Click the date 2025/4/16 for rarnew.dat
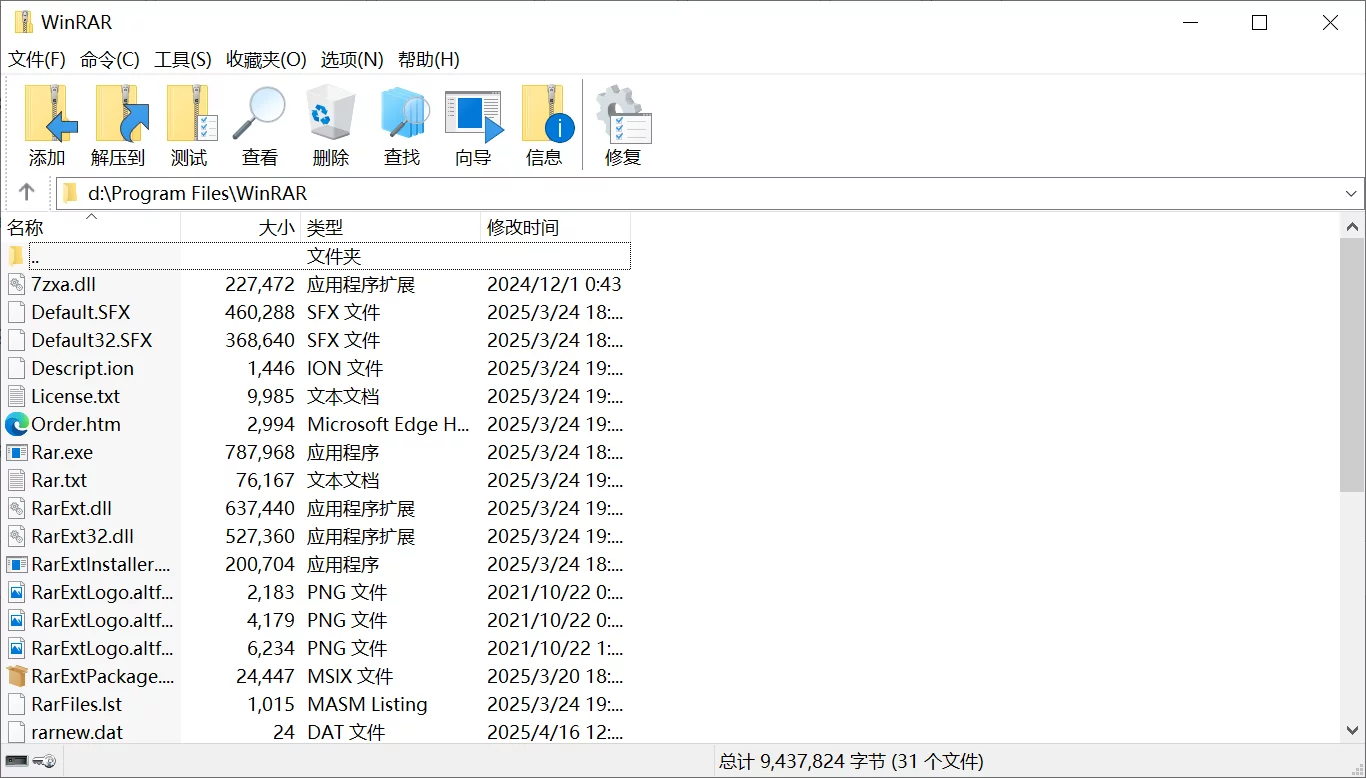The image size is (1366, 778). click(555, 732)
